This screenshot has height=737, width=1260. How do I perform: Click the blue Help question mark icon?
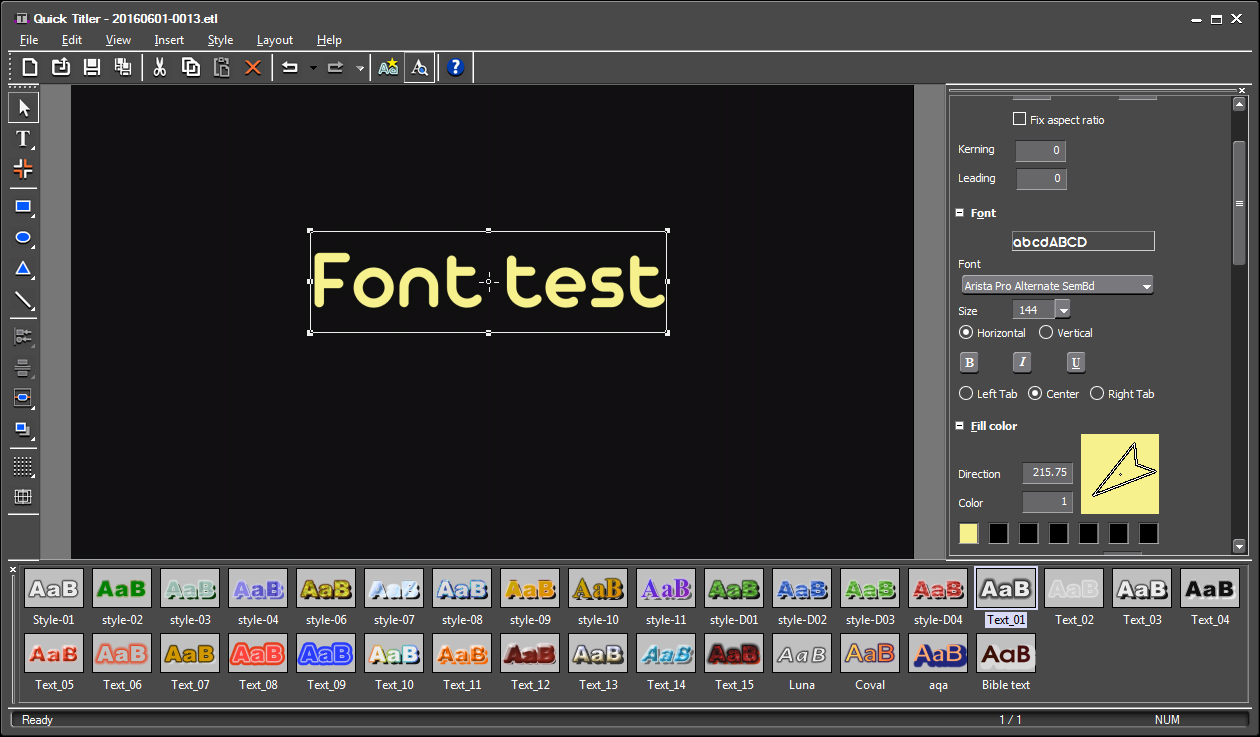point(455,67)
